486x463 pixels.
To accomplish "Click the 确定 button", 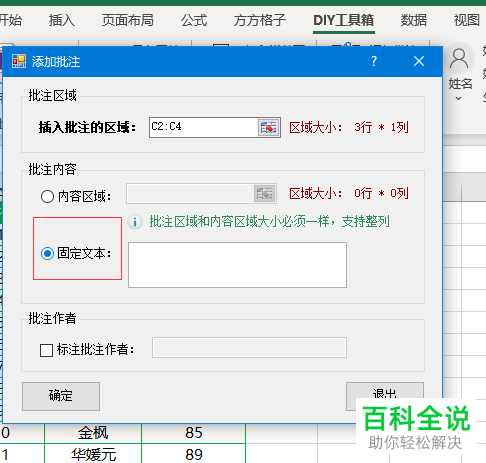I will point(61,396).
